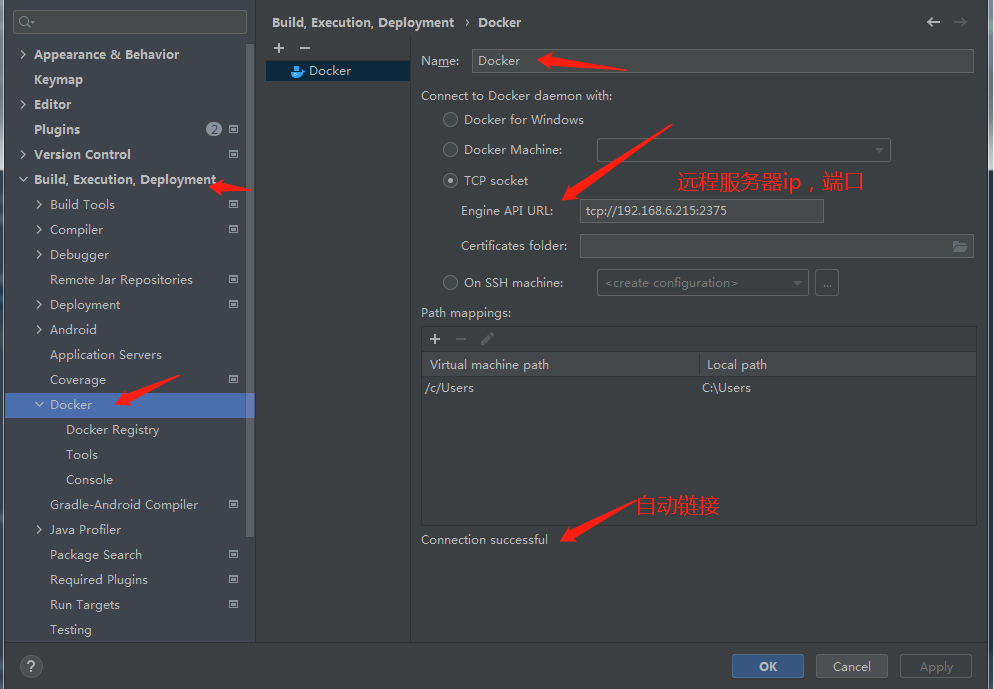Click project-level icon next to Plugins
994x689 pixels.
pyautogui.click(x=233, y=129)
